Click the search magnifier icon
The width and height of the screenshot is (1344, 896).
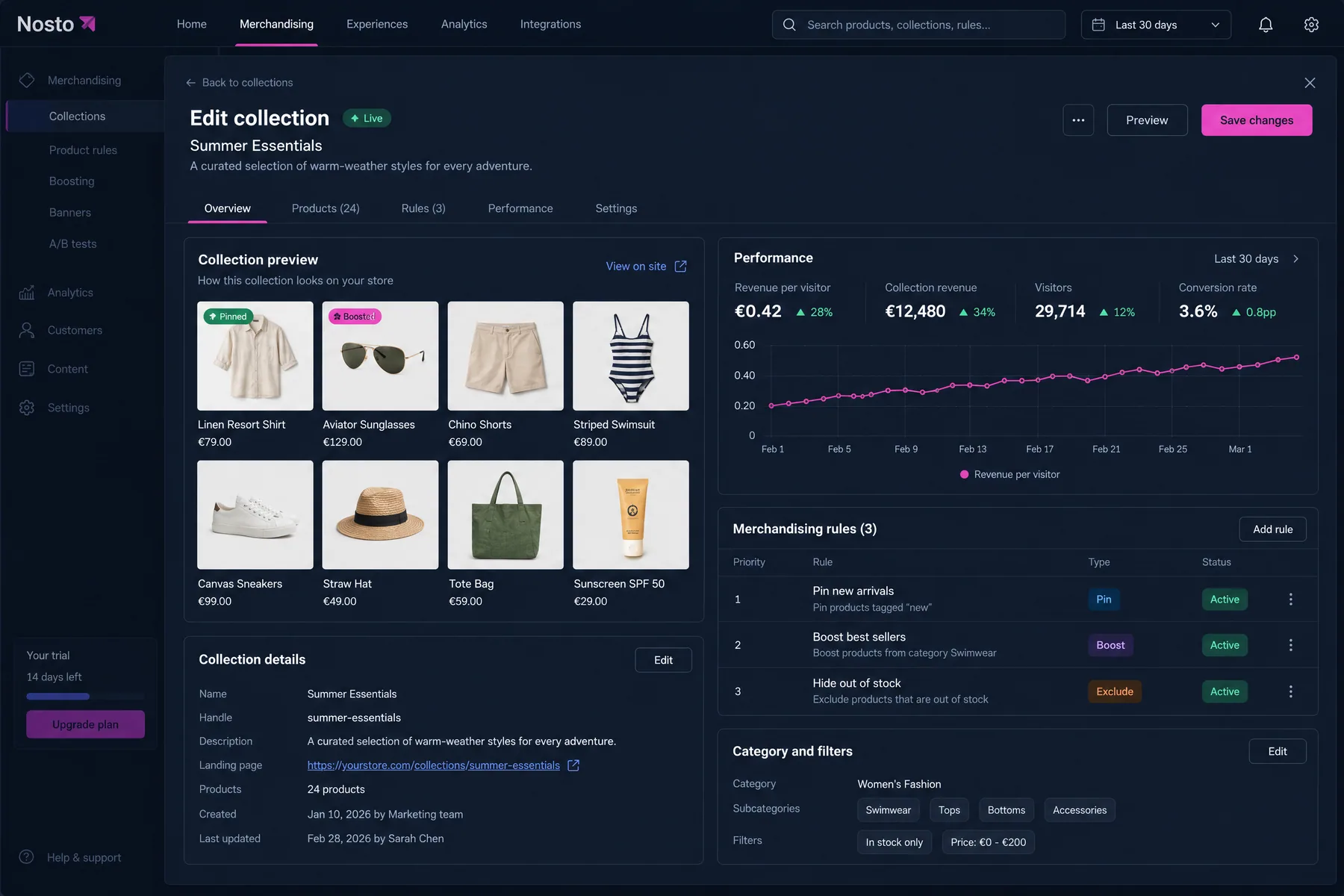pyautogui.click(x=789, y=25)
